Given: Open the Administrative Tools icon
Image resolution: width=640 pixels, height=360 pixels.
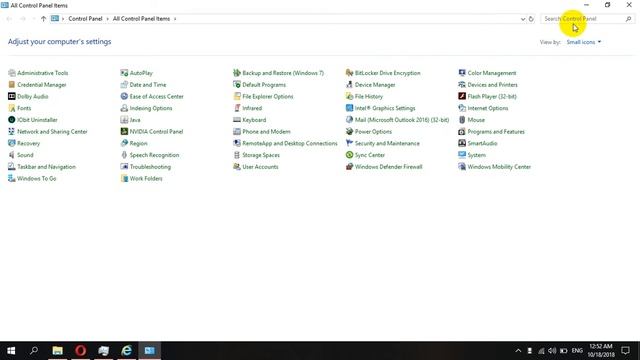Looking at the screenshot, I should [x=12, y=73].
